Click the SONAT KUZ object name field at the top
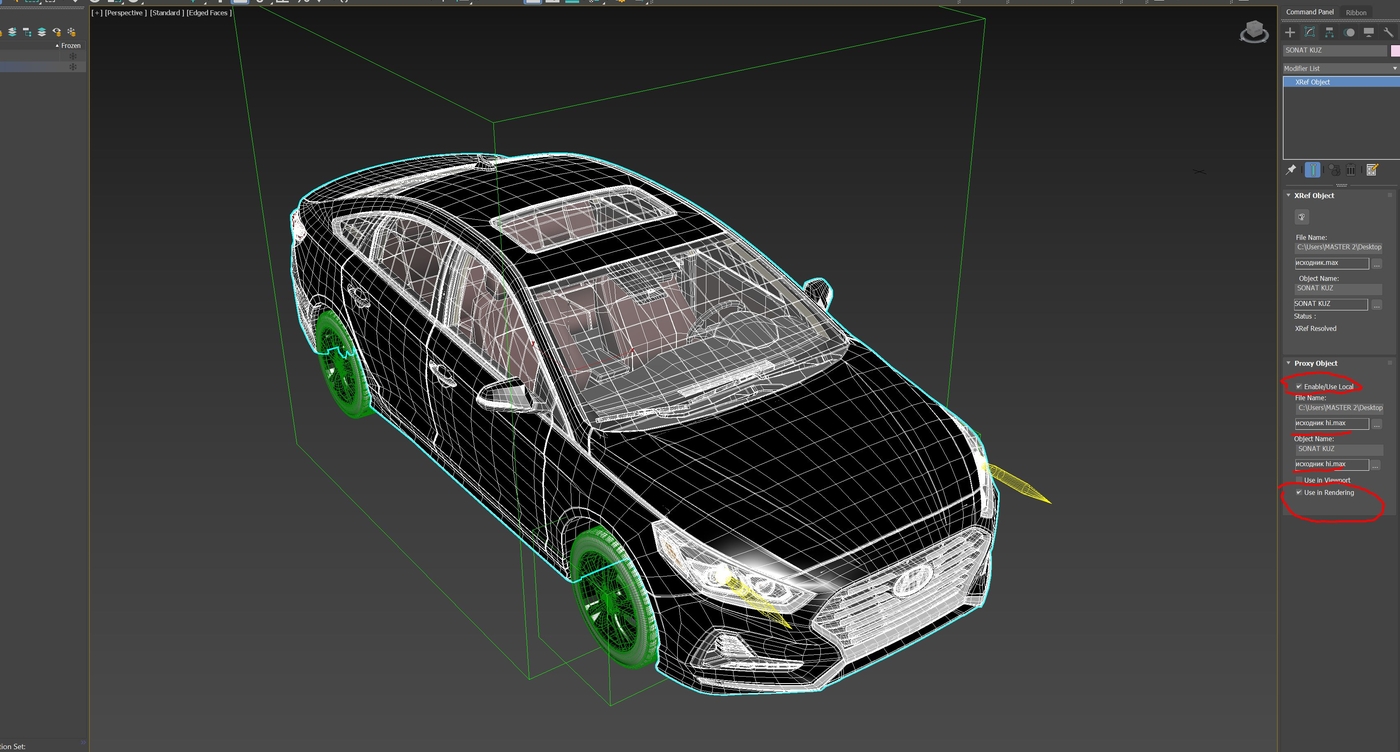 click(1335, 50)
